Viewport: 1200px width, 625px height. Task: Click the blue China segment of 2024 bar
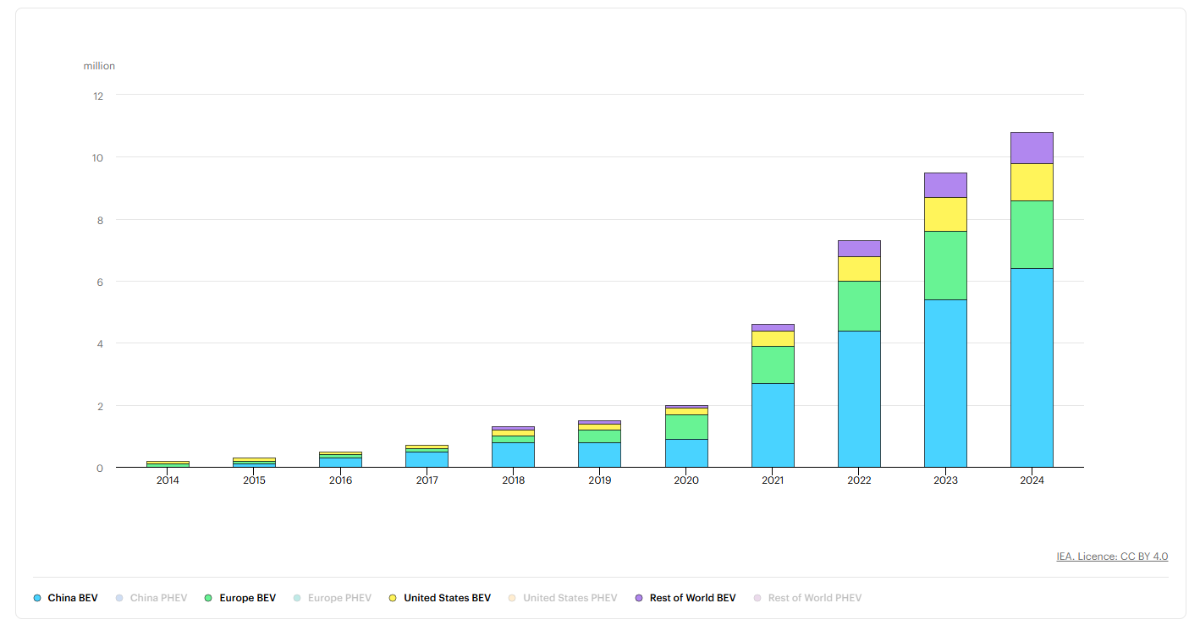click(x=1032, y=367)
